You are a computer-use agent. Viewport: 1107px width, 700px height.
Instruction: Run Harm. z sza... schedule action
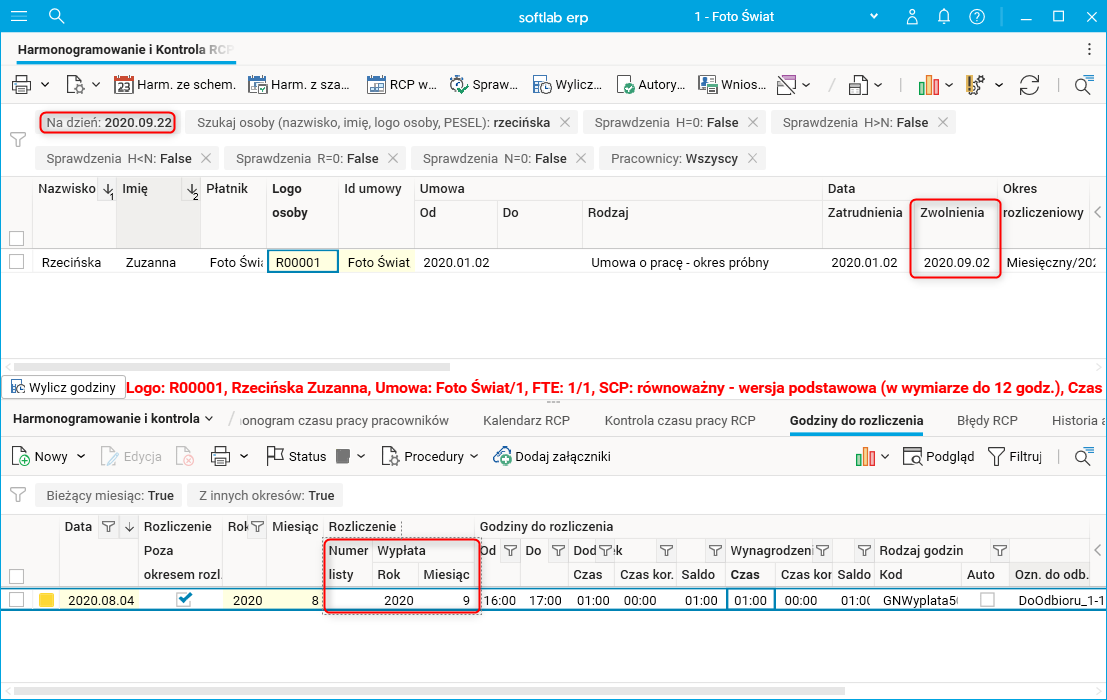[x=299, y=85]
